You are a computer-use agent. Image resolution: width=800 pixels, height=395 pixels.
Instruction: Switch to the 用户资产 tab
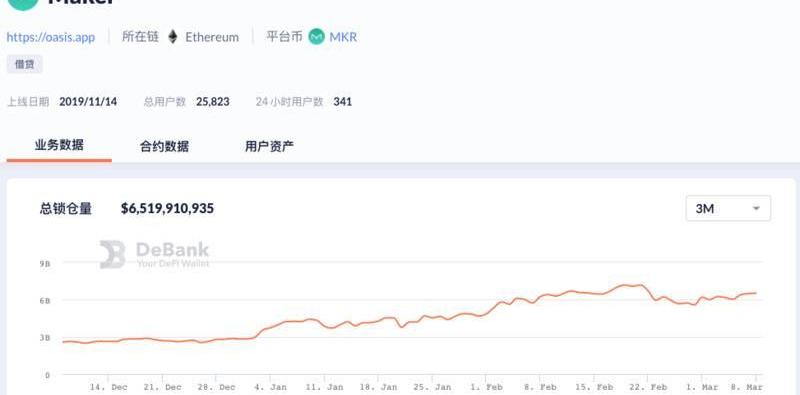269,146
